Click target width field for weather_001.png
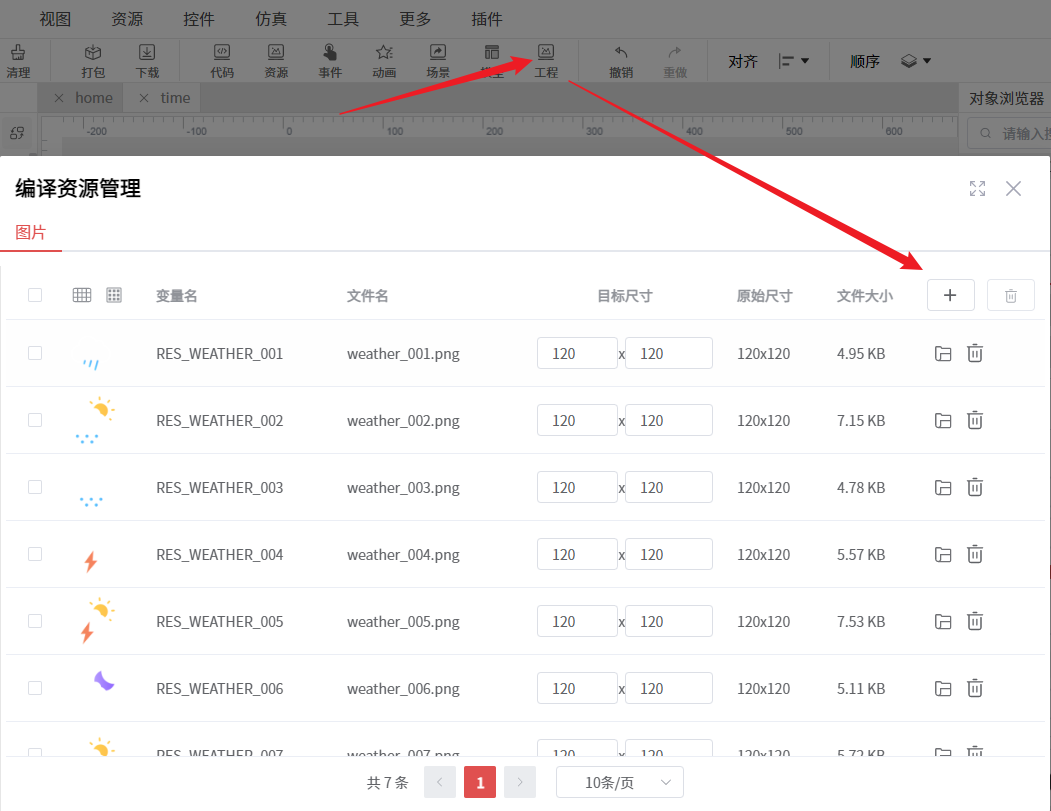The image size is (1051, 811). [x=577, y=353]
